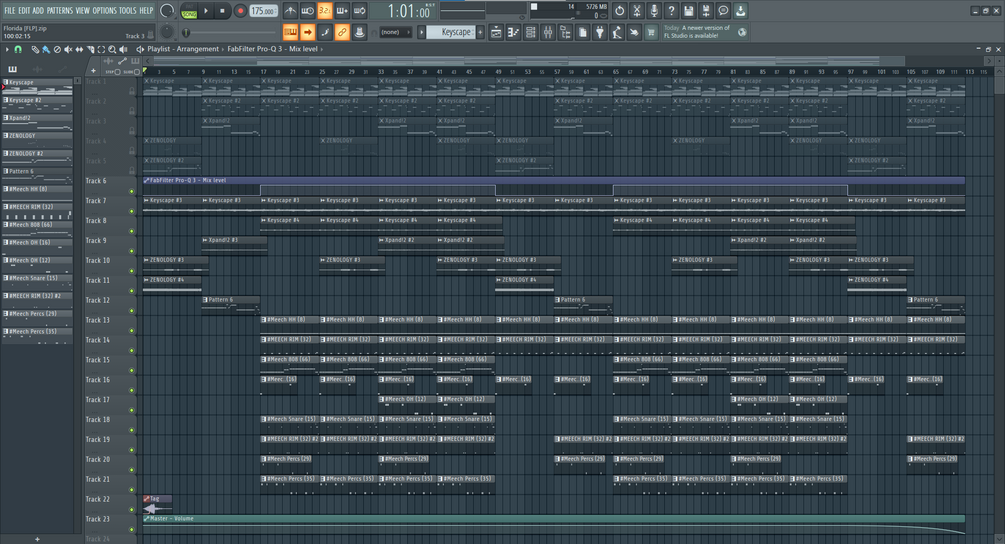
Task: Click the download updates icon
Action: point(740,11)
